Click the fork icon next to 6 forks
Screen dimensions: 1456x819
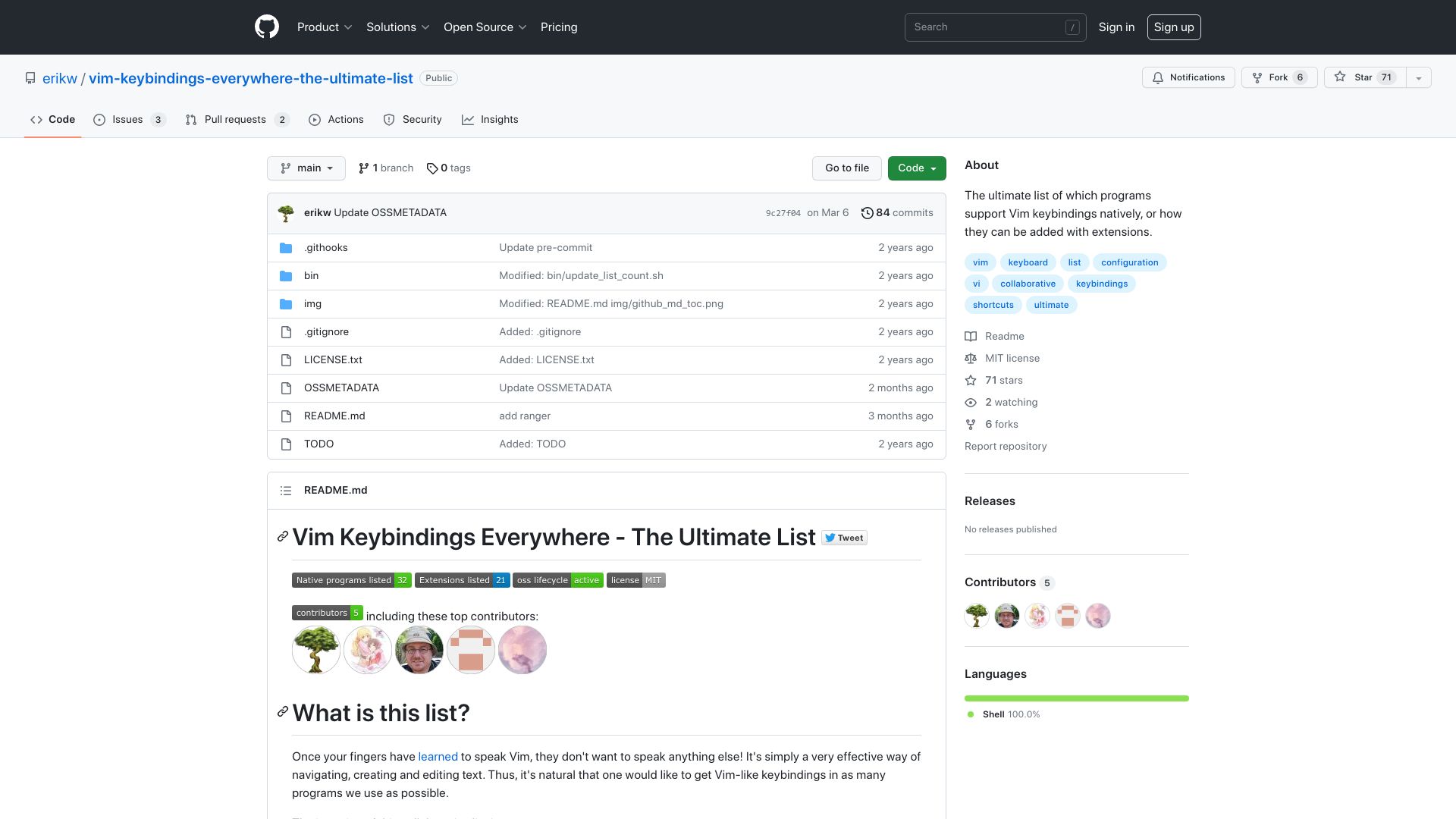[x=971, y=425]
